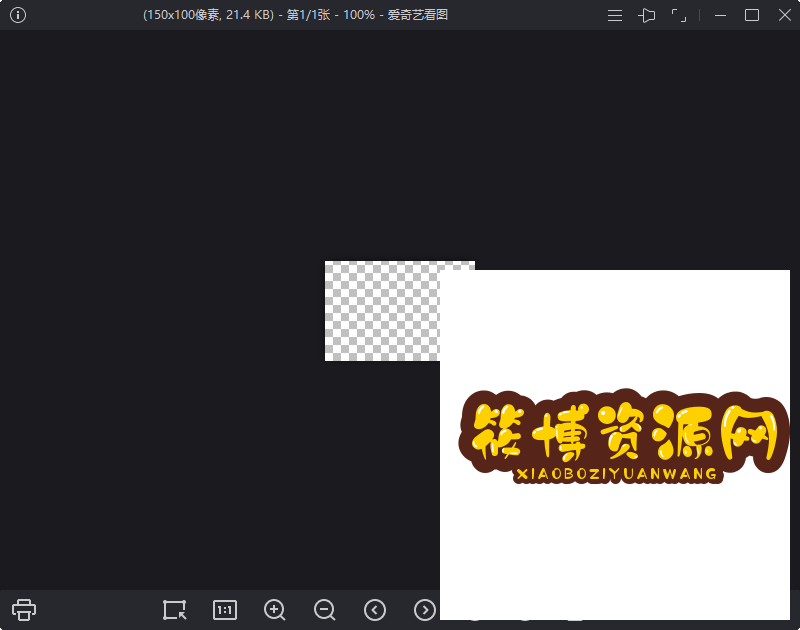The image size is (800, 630).
Task: Enter fullscreen view mode
Action: click(679, 15)
